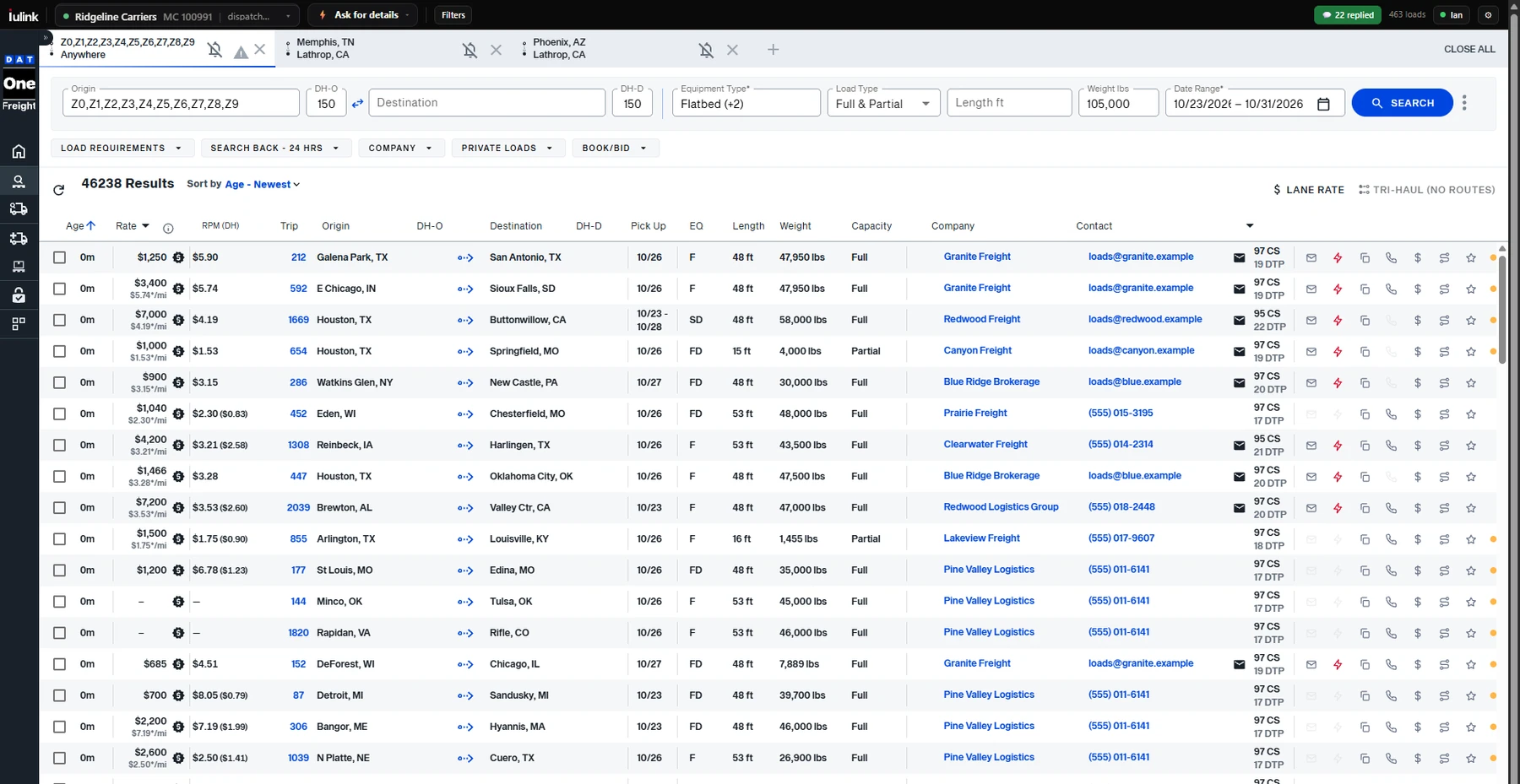
Task: Click the Length ft input field
Action: point(1009,103)
